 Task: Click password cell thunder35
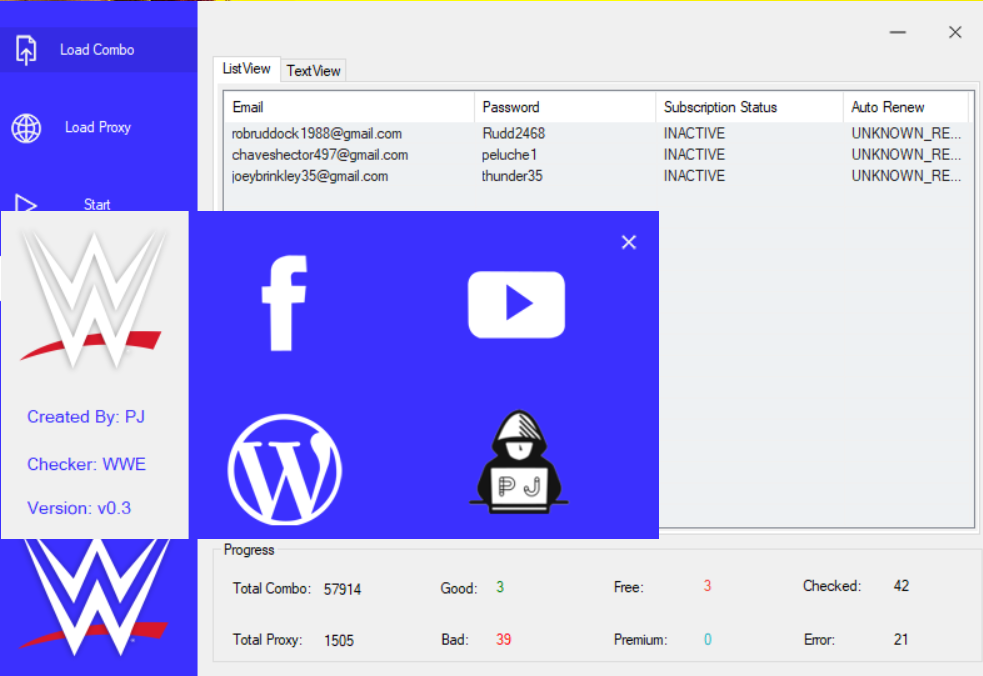[x=512, y=176]
